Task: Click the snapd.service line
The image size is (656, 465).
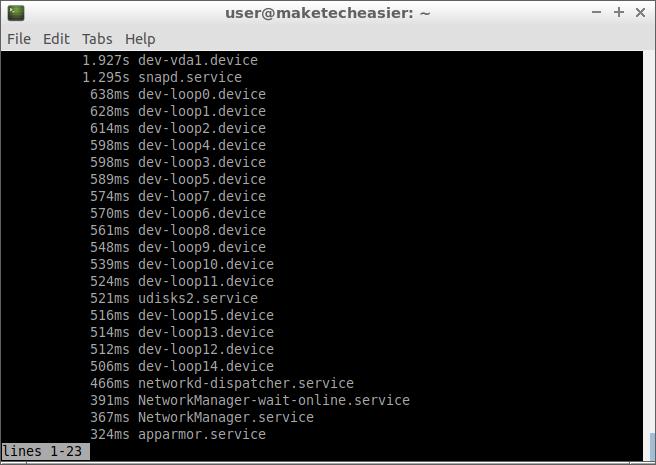Action: (x=189, y=77)
